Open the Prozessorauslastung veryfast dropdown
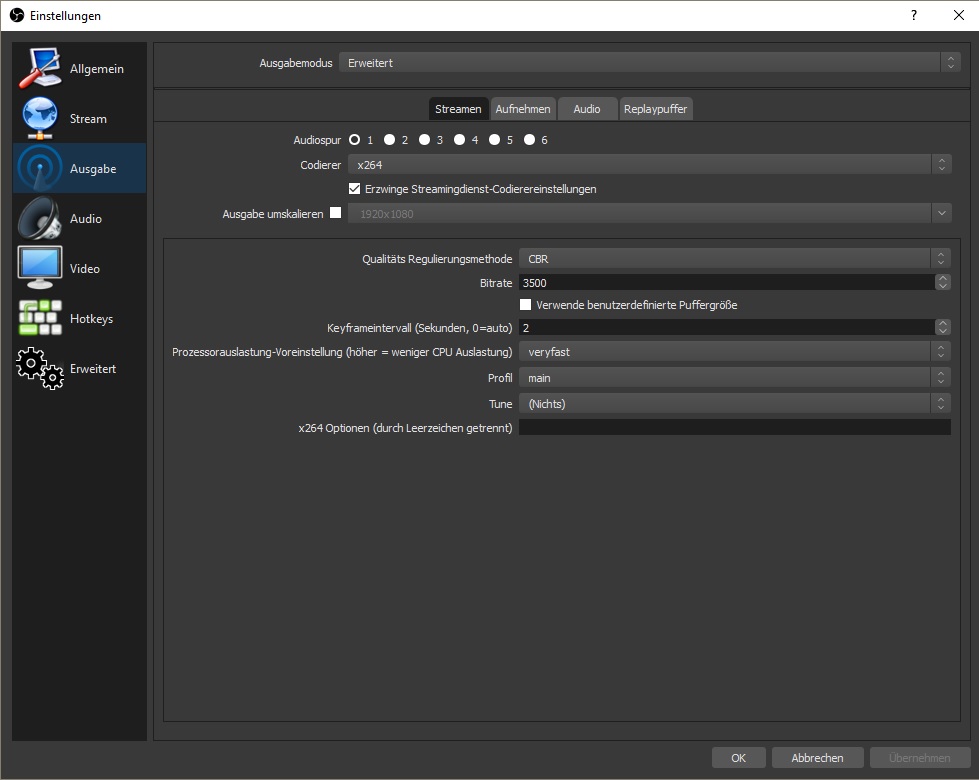The image size is (979, 780). [x=735, y=352]
